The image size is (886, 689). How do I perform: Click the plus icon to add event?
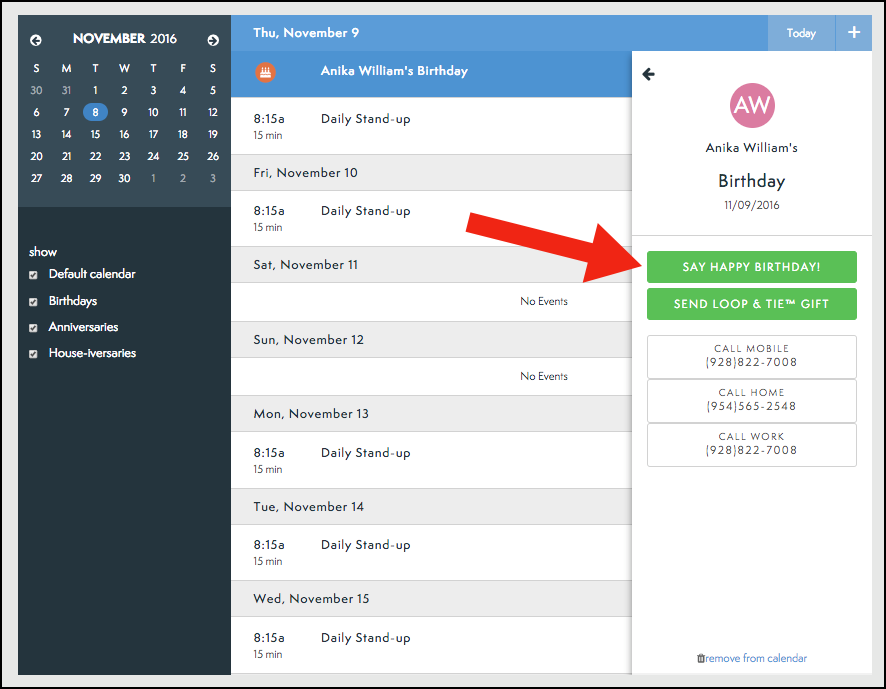[x=853, y=33]
